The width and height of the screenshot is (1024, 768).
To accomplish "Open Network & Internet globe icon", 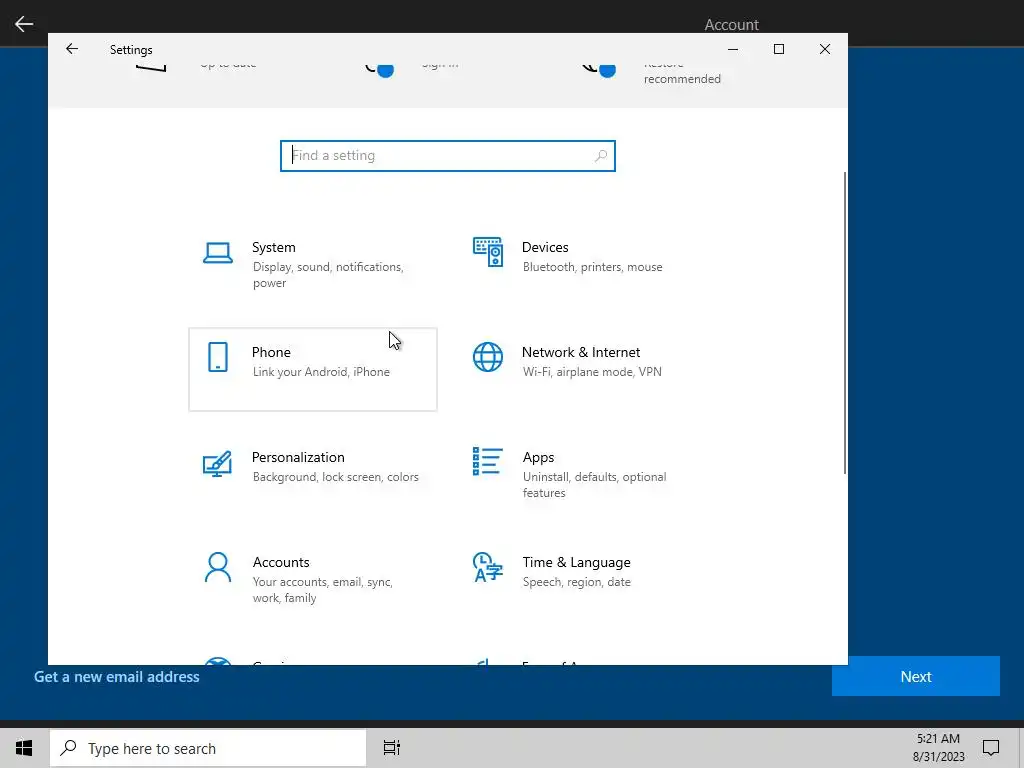I will pos(488,357).
